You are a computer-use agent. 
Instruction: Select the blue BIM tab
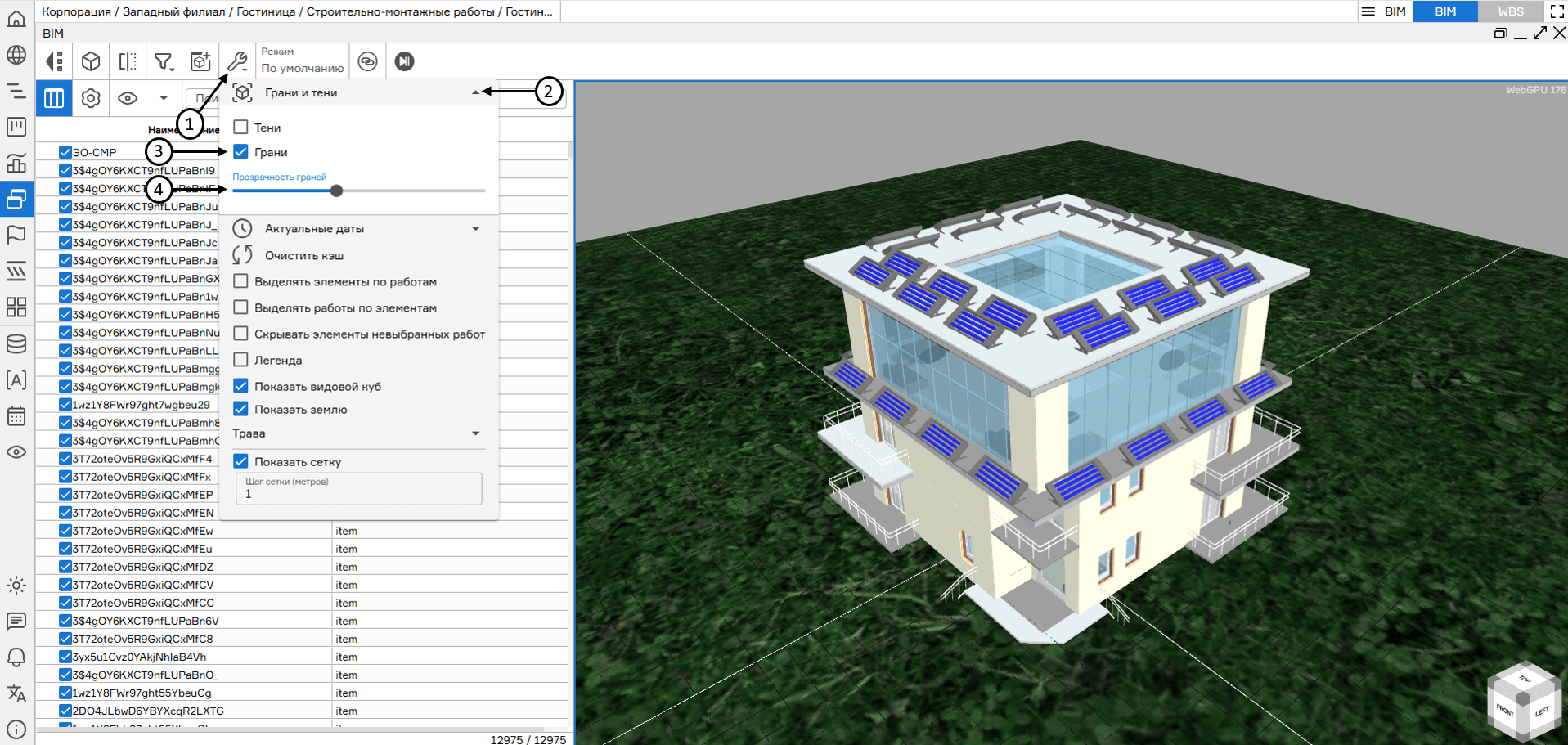pos(1444,11)
